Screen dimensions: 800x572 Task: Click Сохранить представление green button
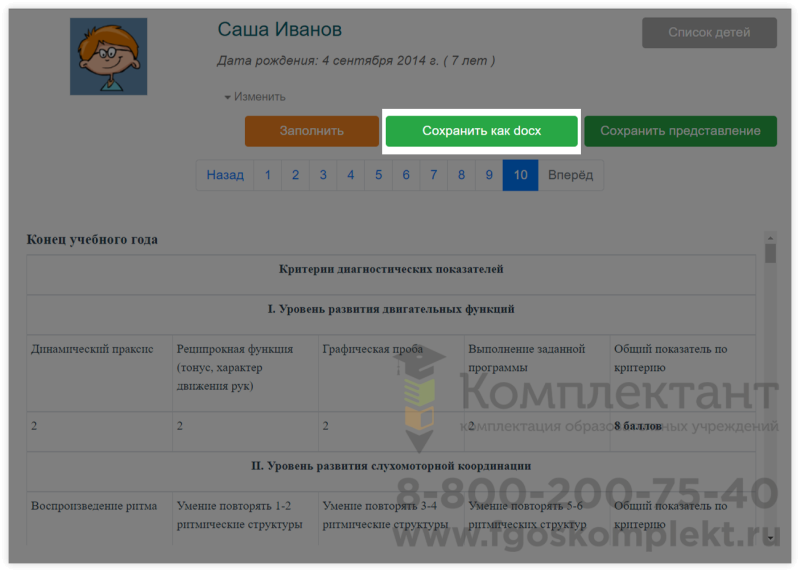[680, 131]
